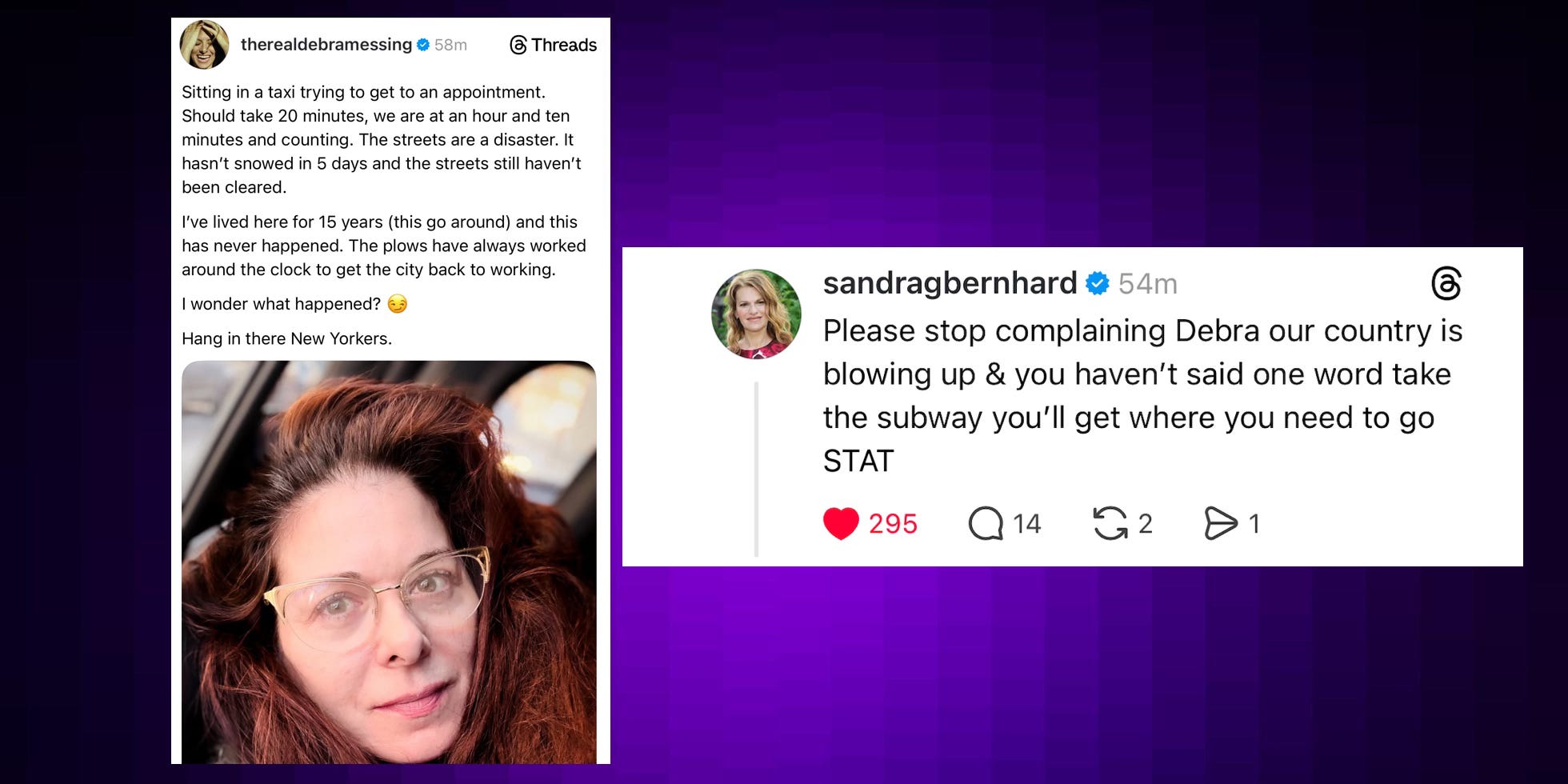The height and width of the screenshot is (784, 1568).
Task: Like the reply with the red heart
Action: click(x=841, y=524)
